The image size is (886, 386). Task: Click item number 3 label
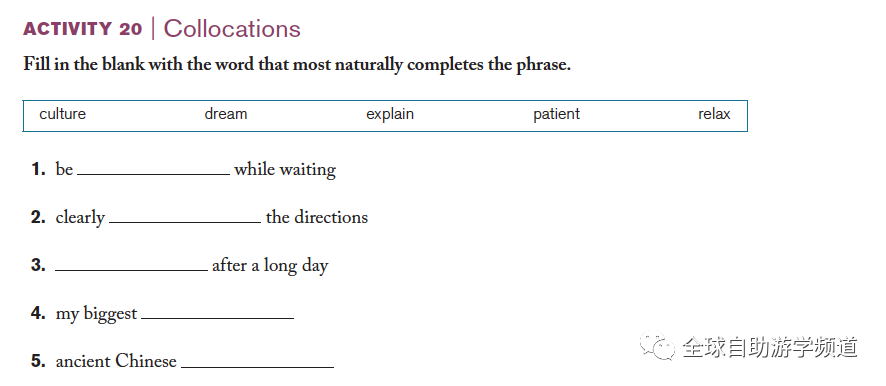click(x=38, y=265)
